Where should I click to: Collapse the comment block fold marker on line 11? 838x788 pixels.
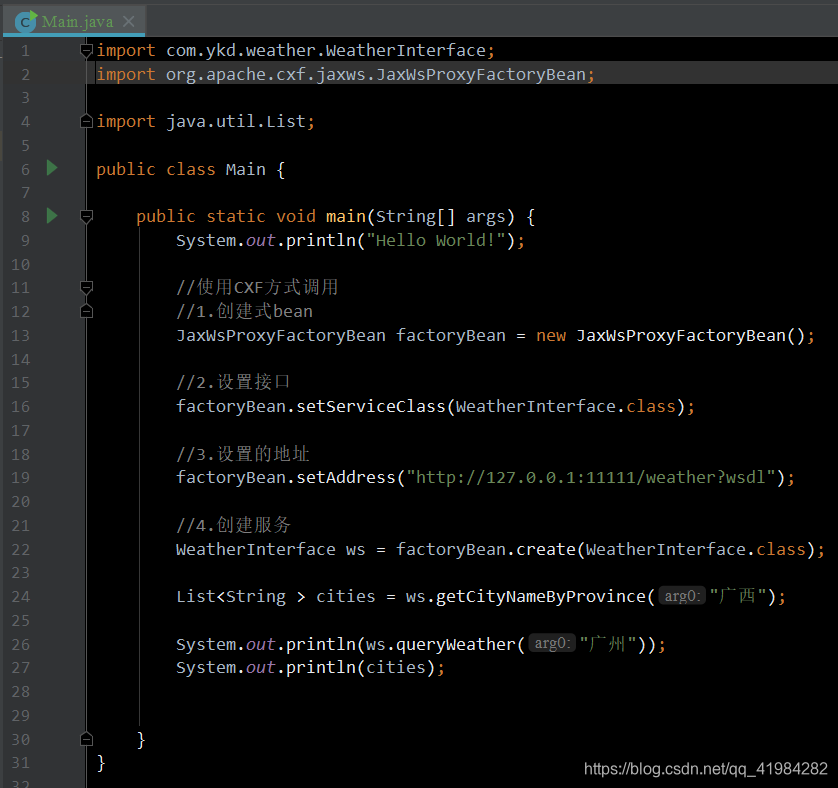pyautogui.click(x=86, y=288)
